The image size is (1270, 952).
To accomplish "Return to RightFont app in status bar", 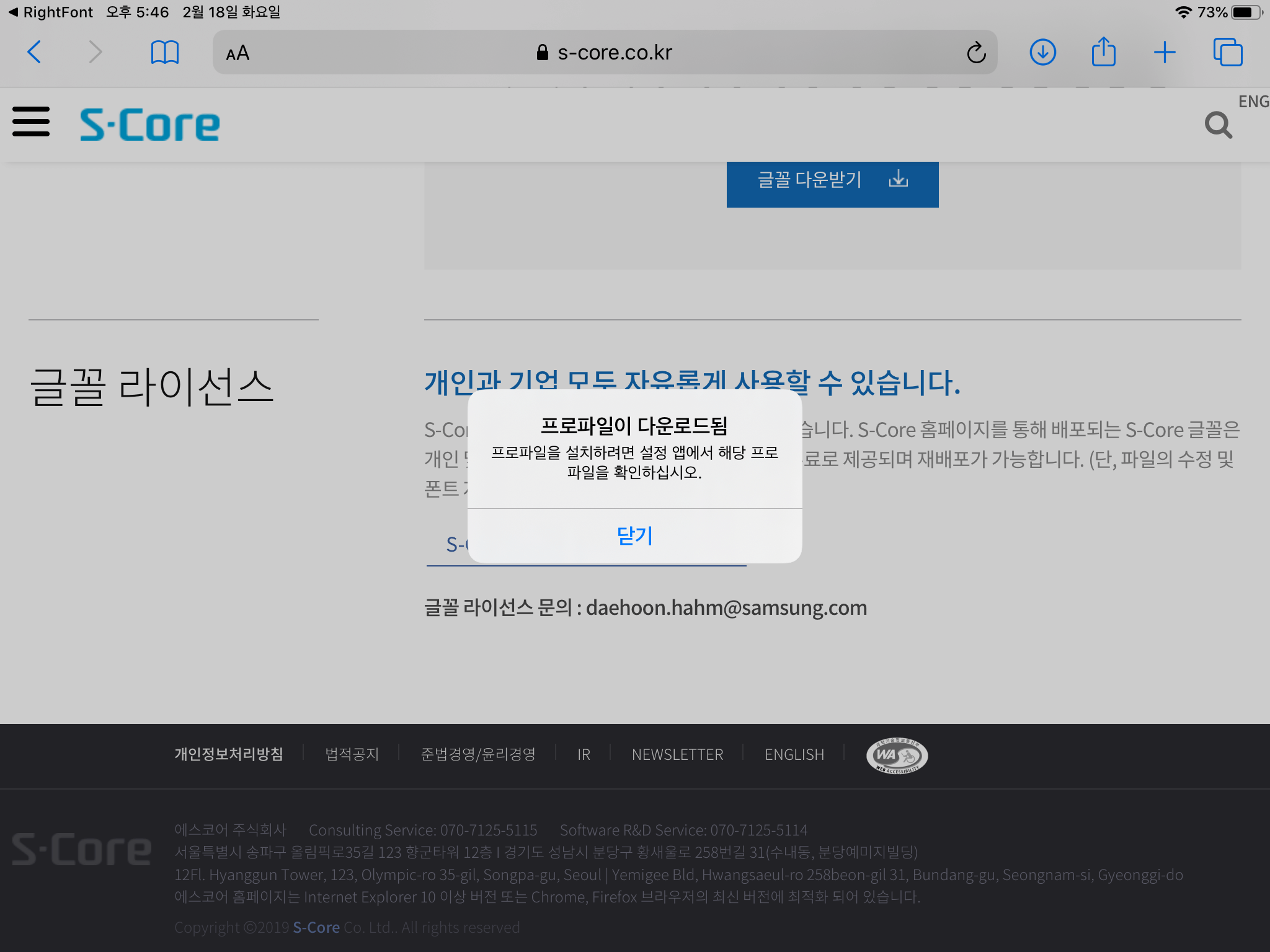I will (51, 12).
